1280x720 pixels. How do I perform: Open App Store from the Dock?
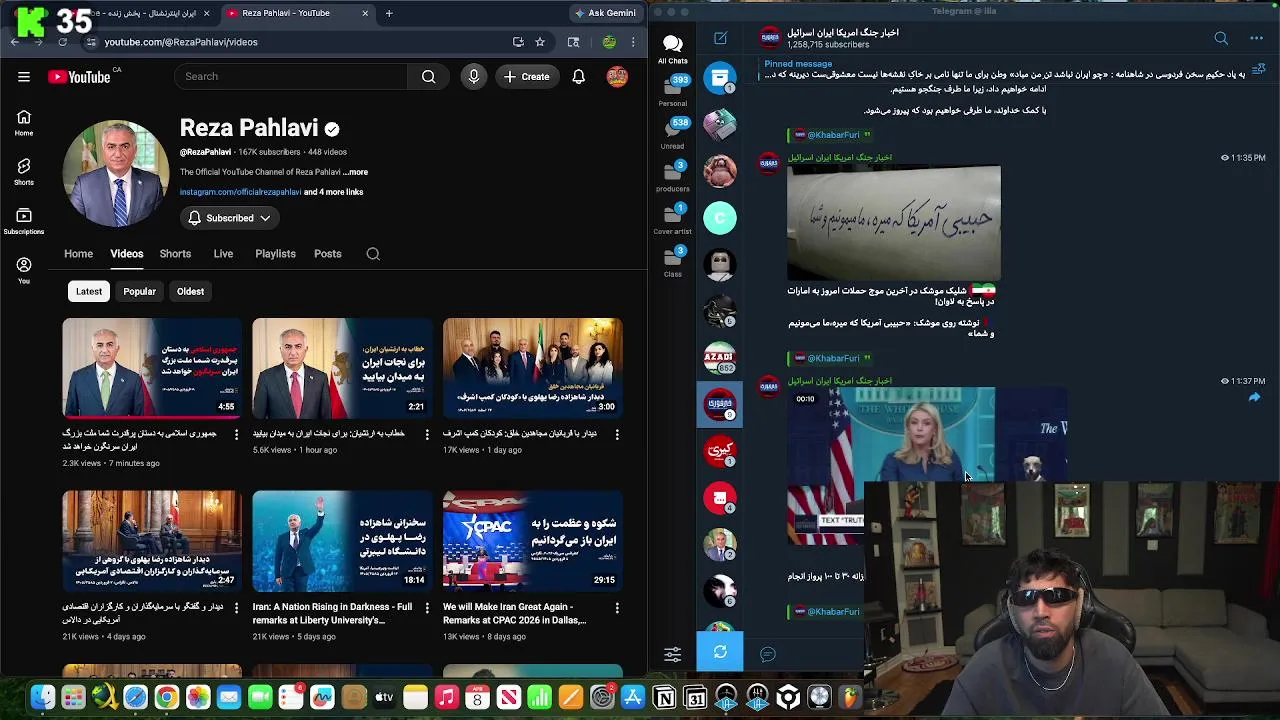pyautogui.click(x=633, y=697)
